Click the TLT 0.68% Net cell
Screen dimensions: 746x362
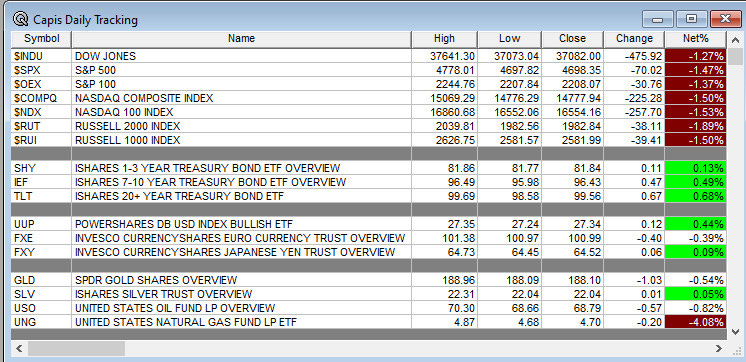point(696,196)
